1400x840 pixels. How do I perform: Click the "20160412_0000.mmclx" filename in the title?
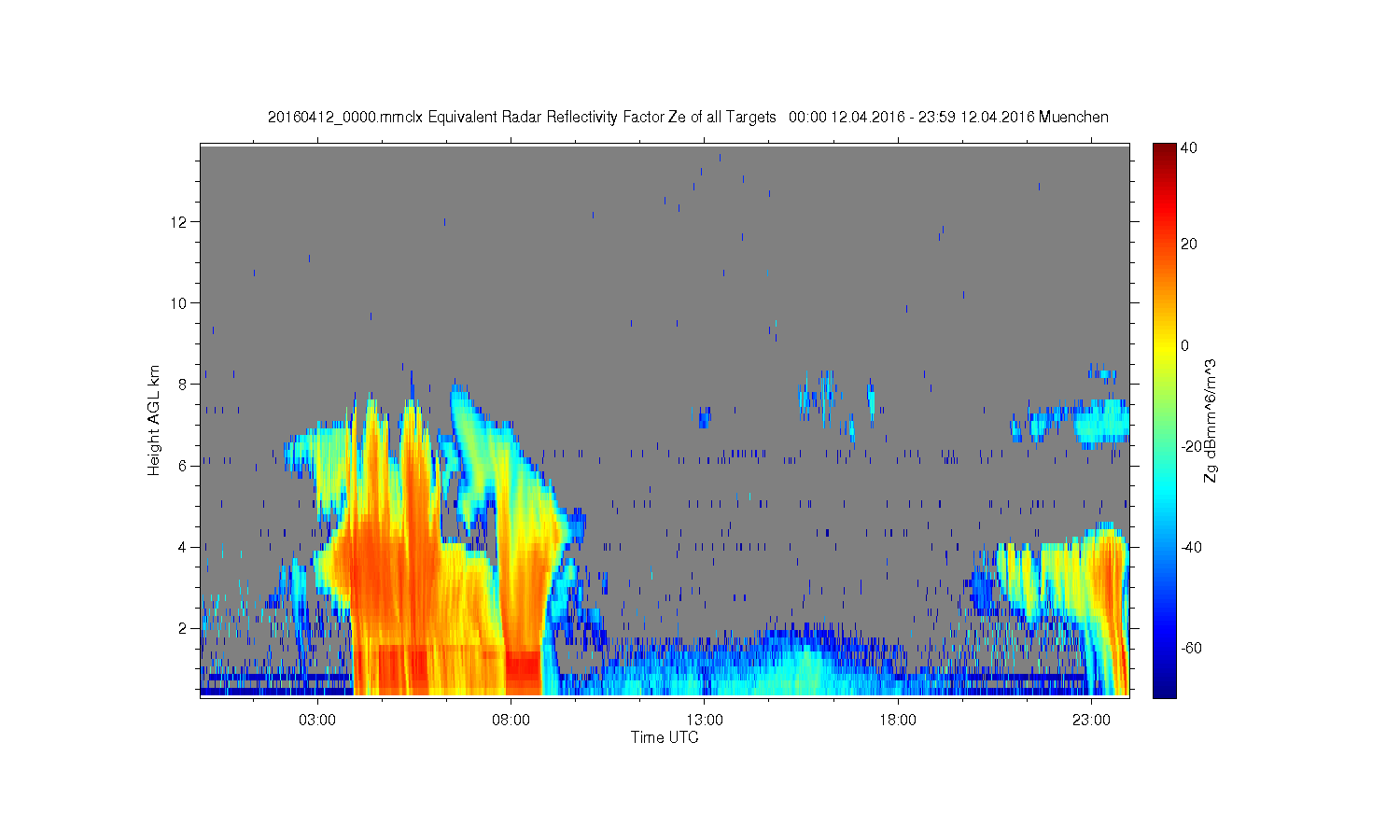(x=345, y=118)
